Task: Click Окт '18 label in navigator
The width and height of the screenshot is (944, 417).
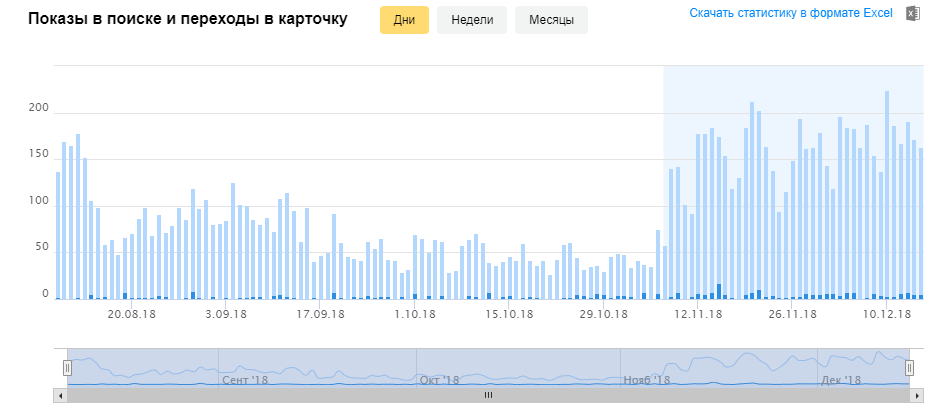Action: tap(439, 380)
